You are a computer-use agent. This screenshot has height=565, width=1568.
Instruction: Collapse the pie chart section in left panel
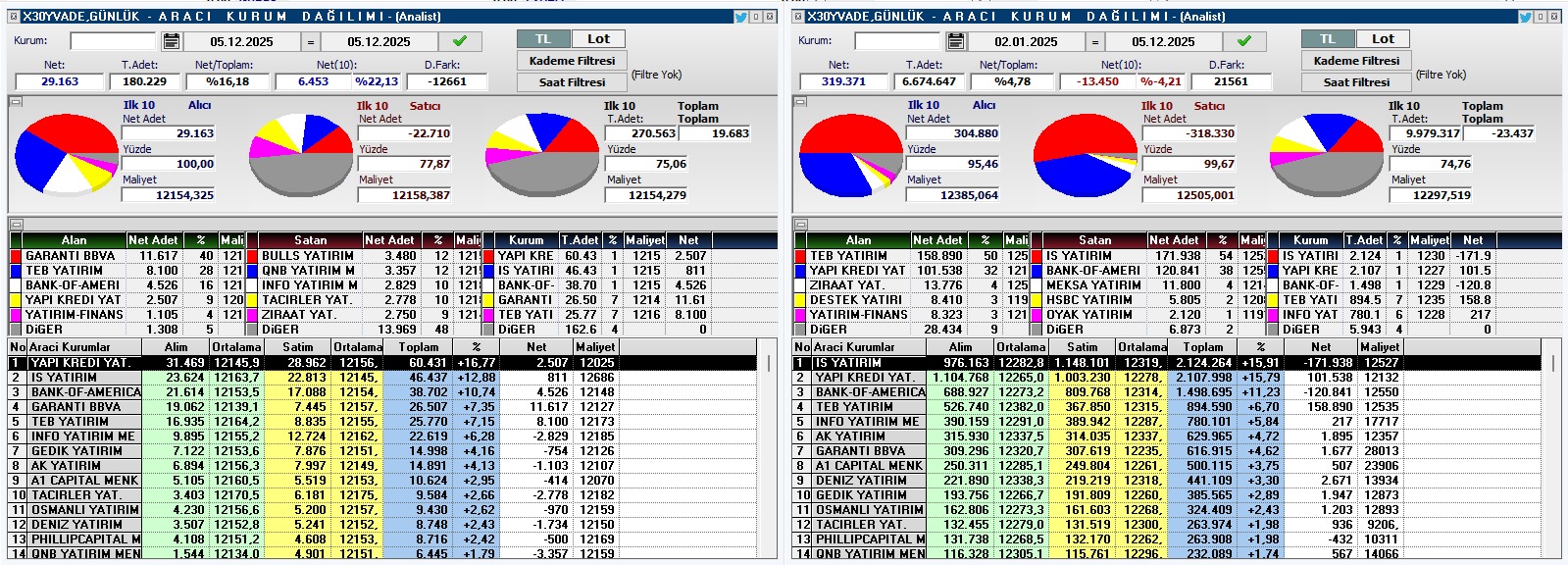[x=16, y=102]
